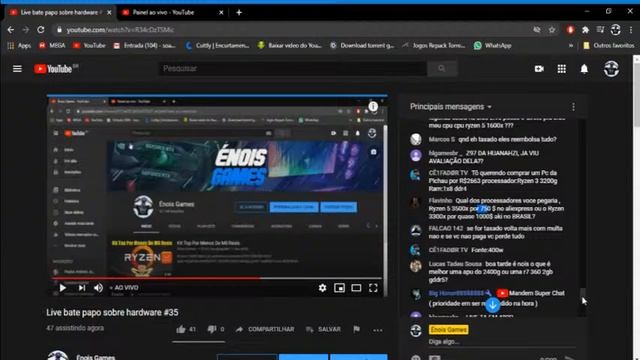
Task: Click SALVAR to save video
Action: [323, 329]
